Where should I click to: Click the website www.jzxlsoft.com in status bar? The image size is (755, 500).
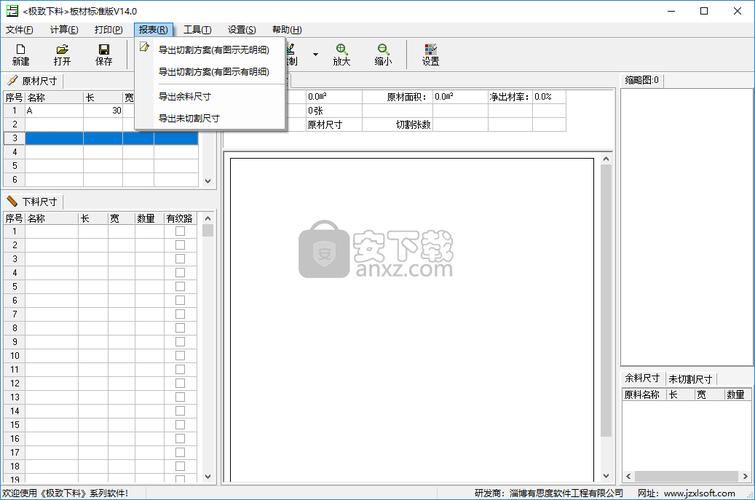700,493
